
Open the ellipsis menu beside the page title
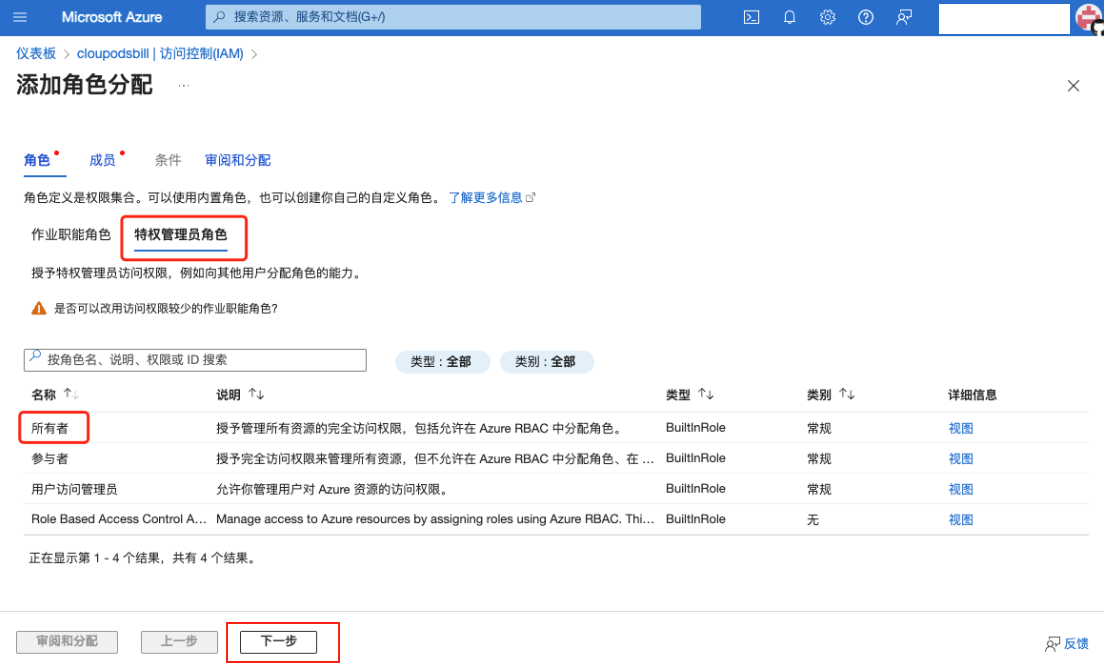[x=184, y=86]
